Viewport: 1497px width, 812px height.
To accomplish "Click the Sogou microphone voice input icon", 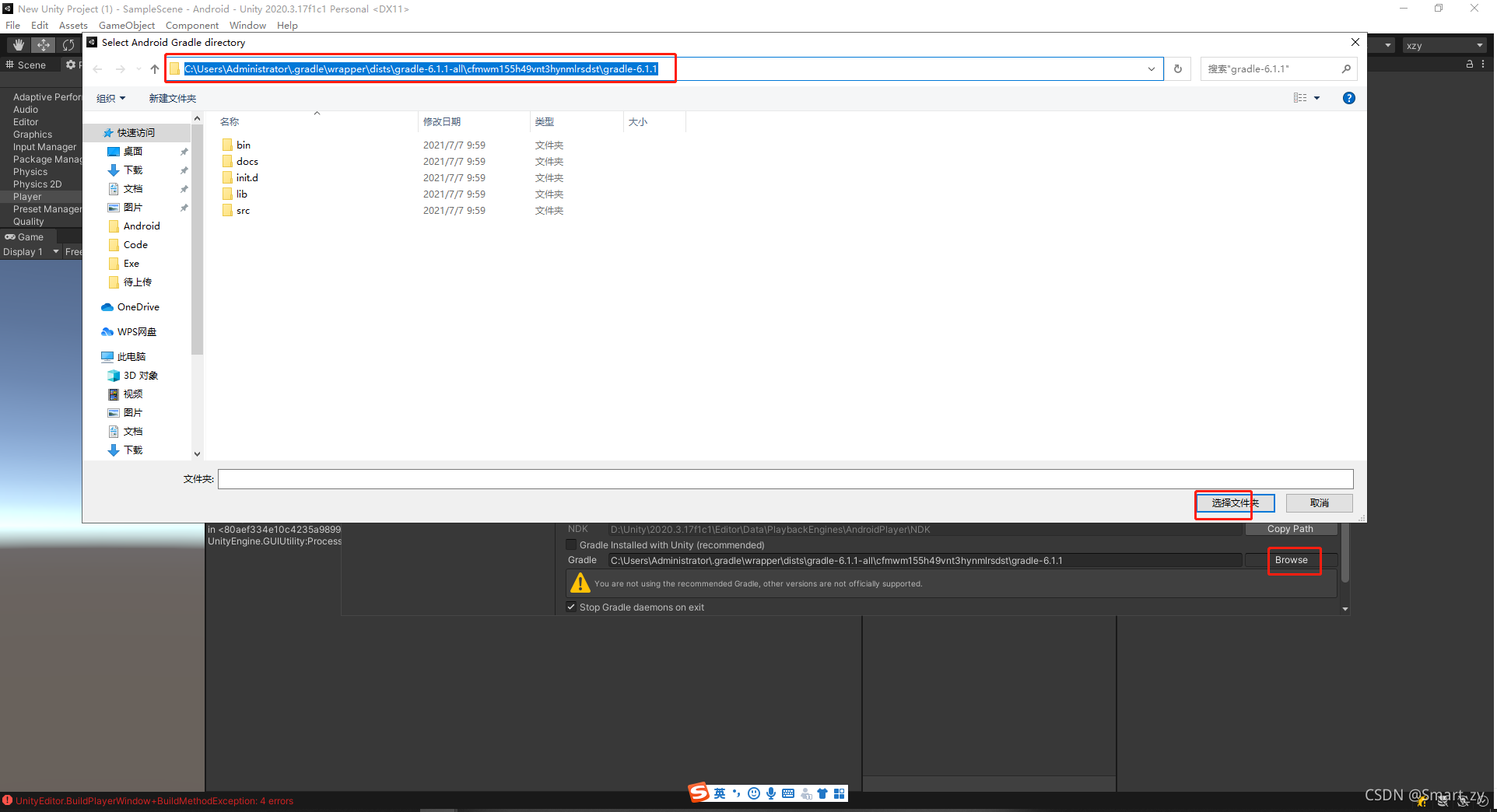I will [x=771, y=793].
